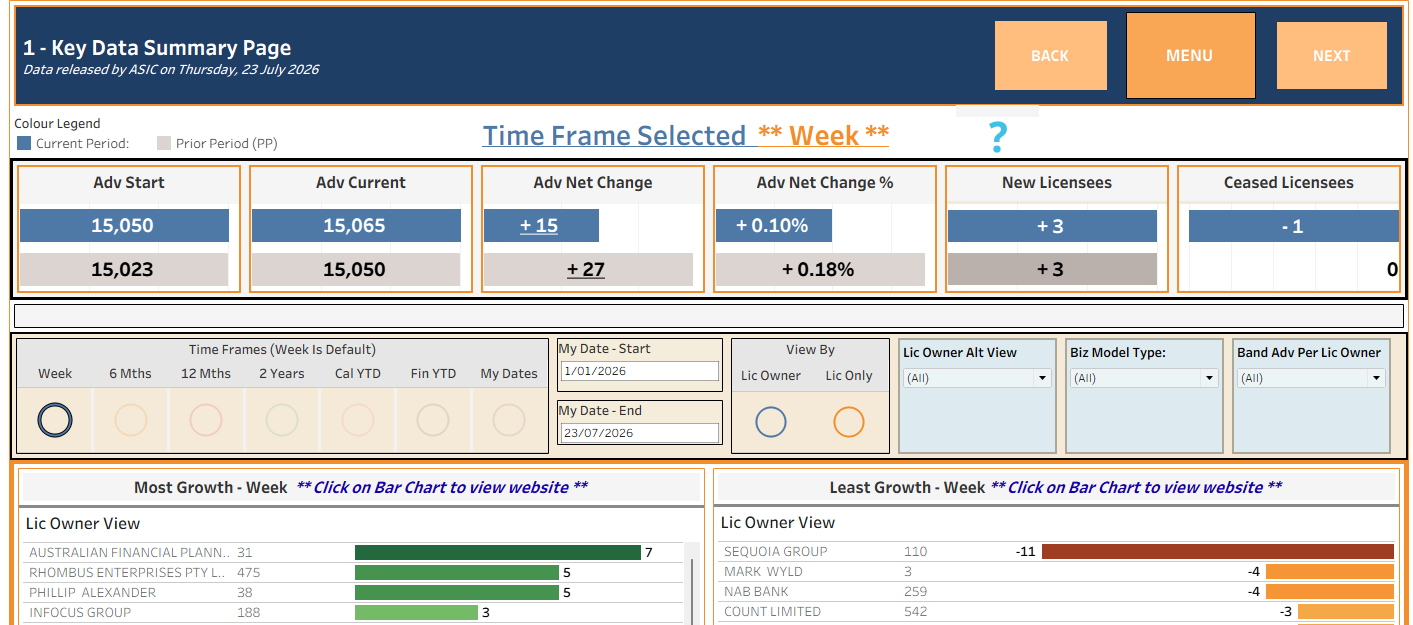Image resolution: width=1413 pixels, height=625 pixels.
Task: Click RHOMBUS ENTERPRISES PTY row label
Action: (x=127, y=572)
